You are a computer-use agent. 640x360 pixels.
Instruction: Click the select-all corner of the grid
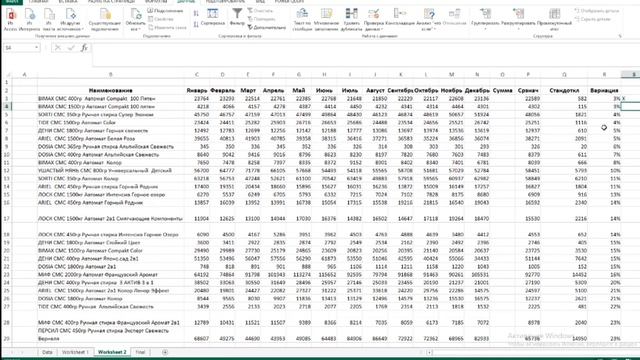(7, 74)
